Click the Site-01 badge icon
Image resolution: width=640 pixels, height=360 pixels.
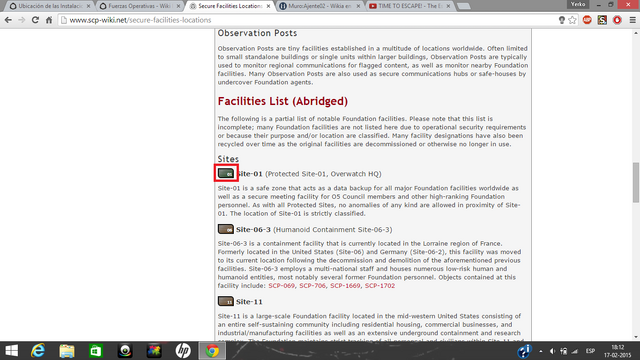(226, 173)
